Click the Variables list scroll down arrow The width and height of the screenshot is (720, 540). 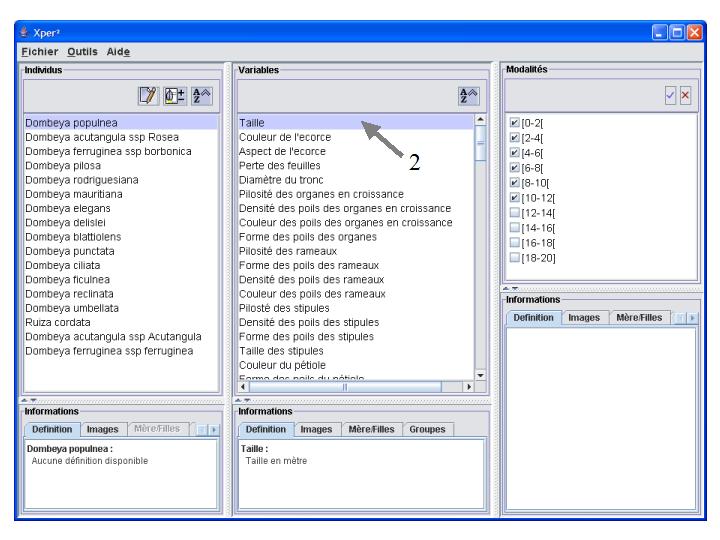click(x=479, y=375)
